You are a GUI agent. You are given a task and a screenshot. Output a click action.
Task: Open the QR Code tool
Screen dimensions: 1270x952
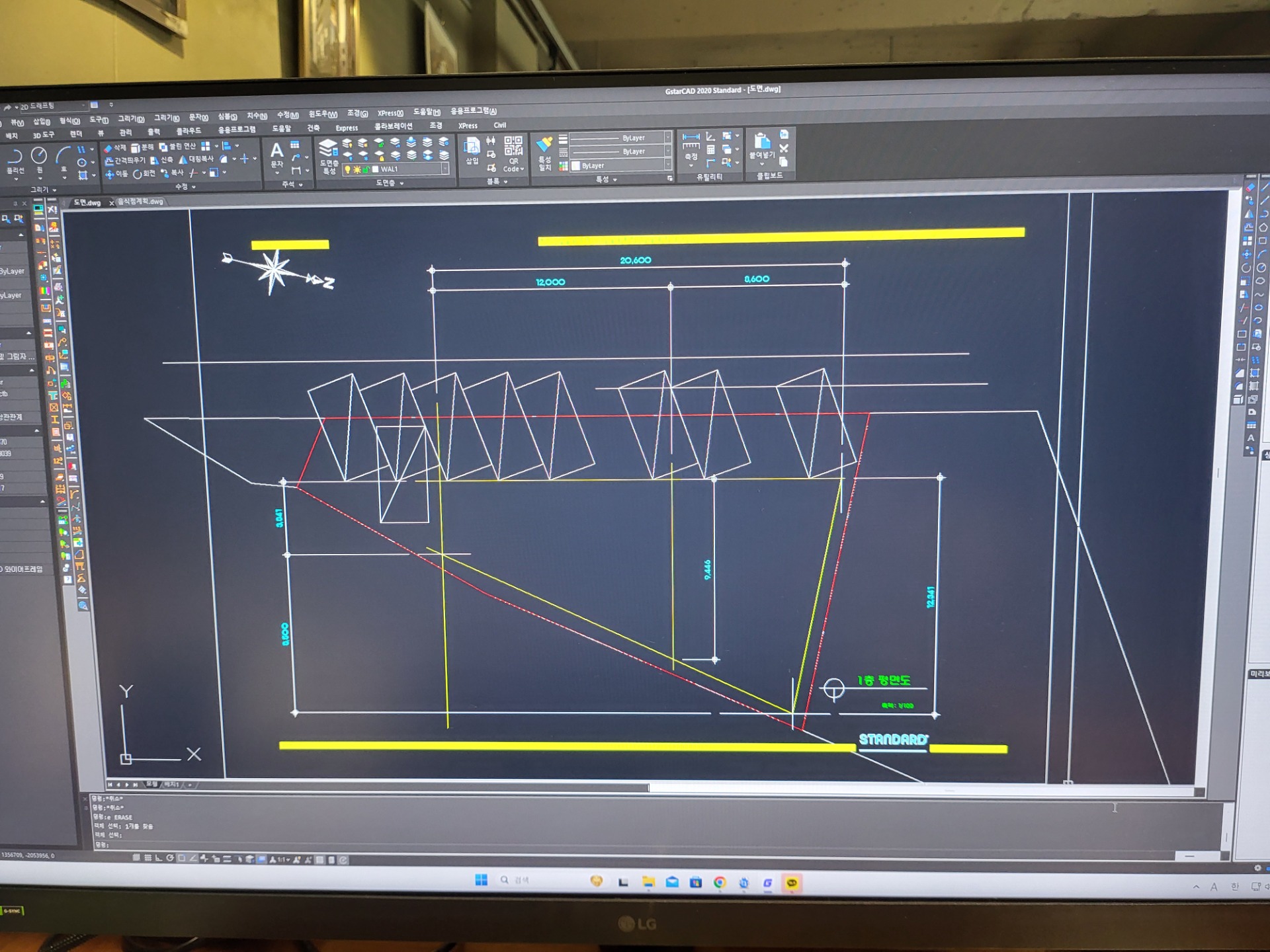tap(513, 153)
